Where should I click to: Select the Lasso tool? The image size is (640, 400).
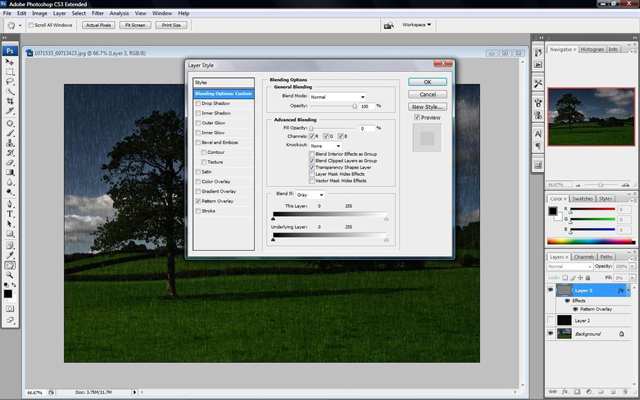(10, 82)
